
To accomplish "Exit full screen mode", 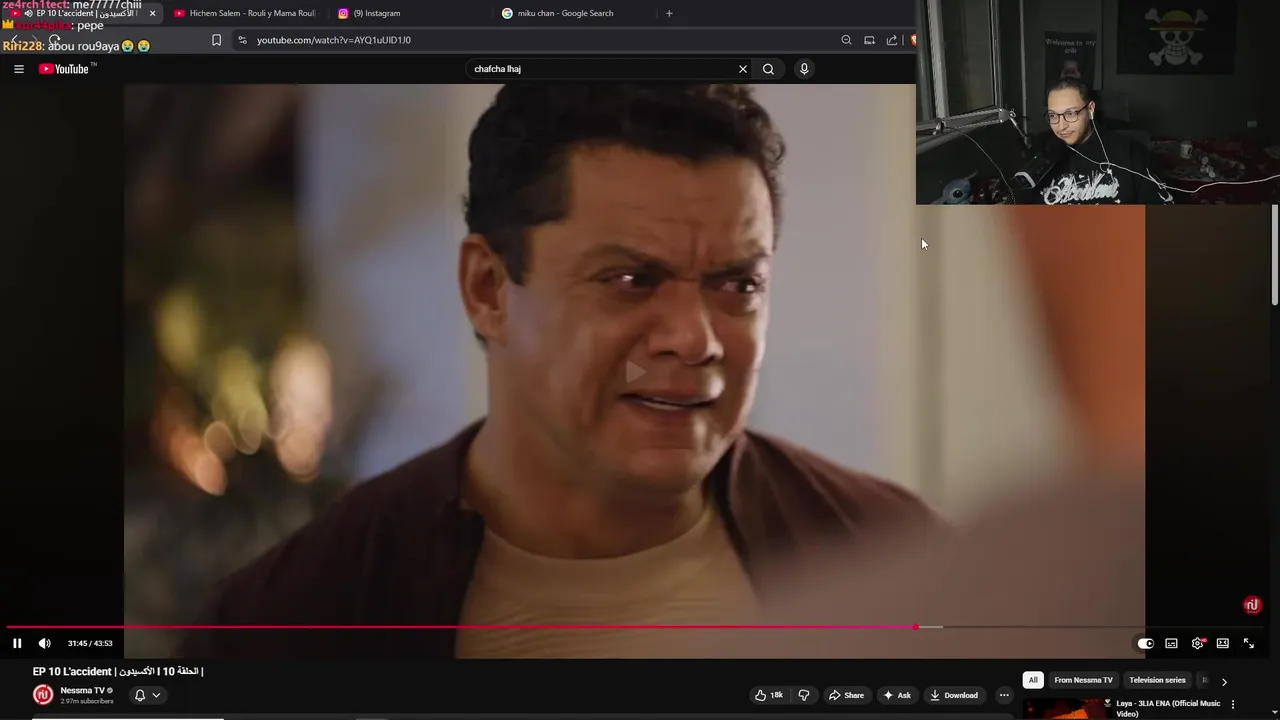I will (1248, 643).
